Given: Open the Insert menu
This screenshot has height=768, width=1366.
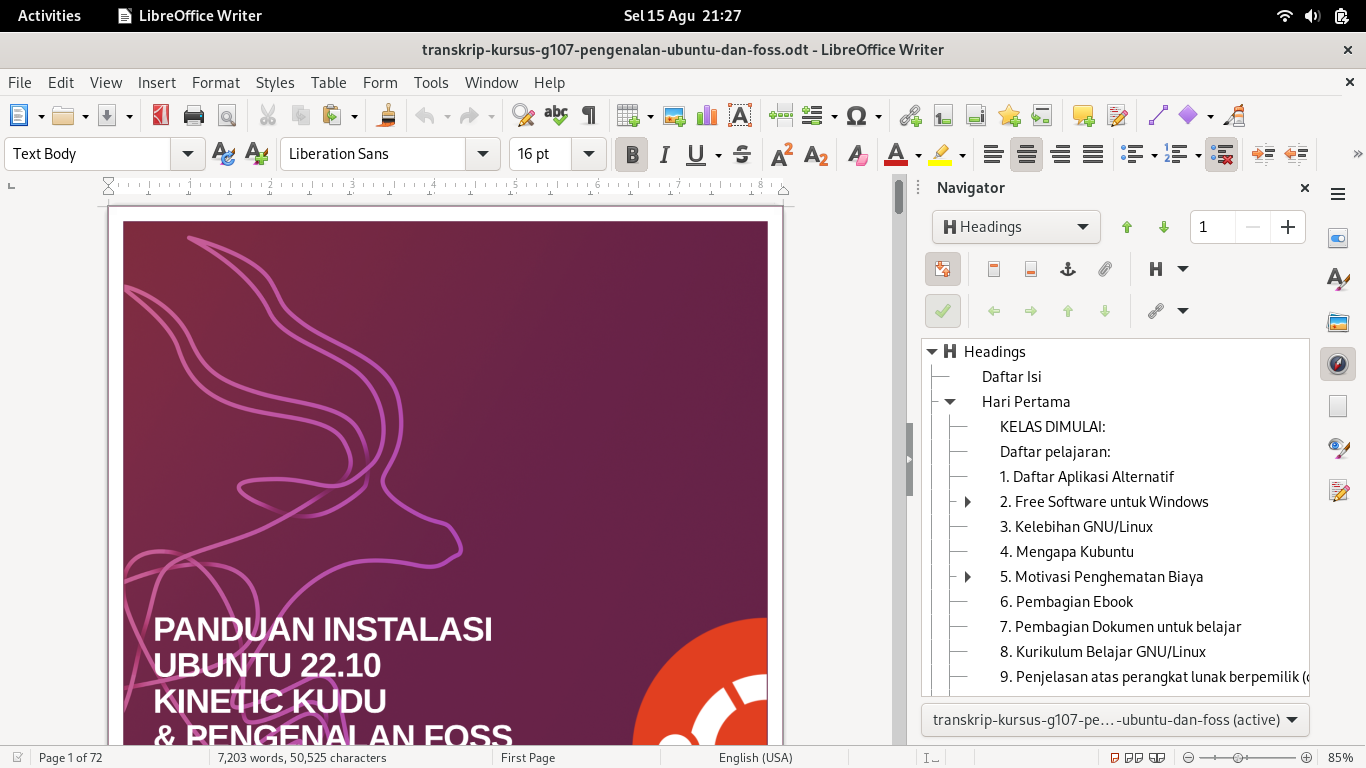Looking at the screenshot, I should coord(157,83).
